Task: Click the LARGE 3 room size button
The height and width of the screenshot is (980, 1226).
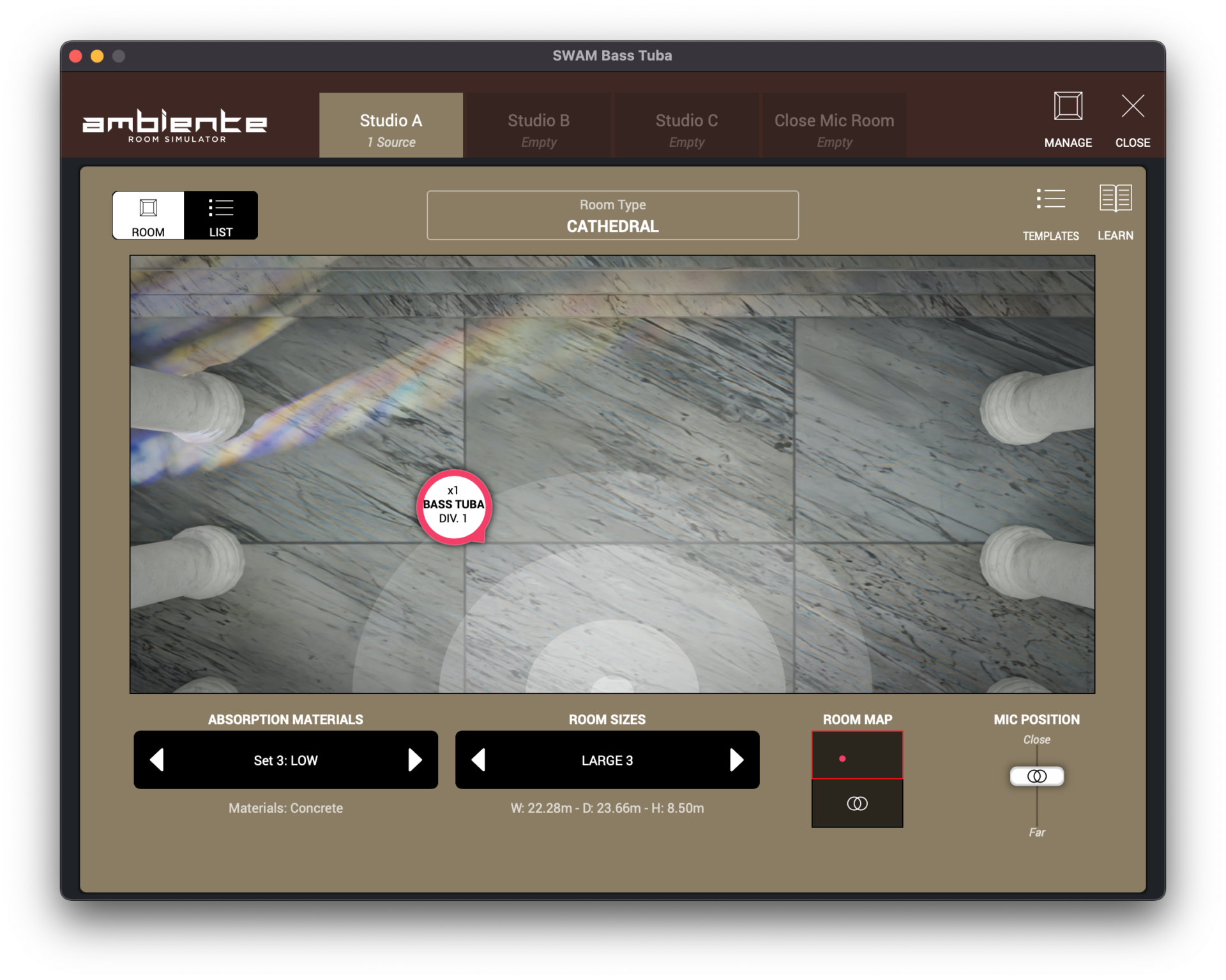Action: (607, 760)
